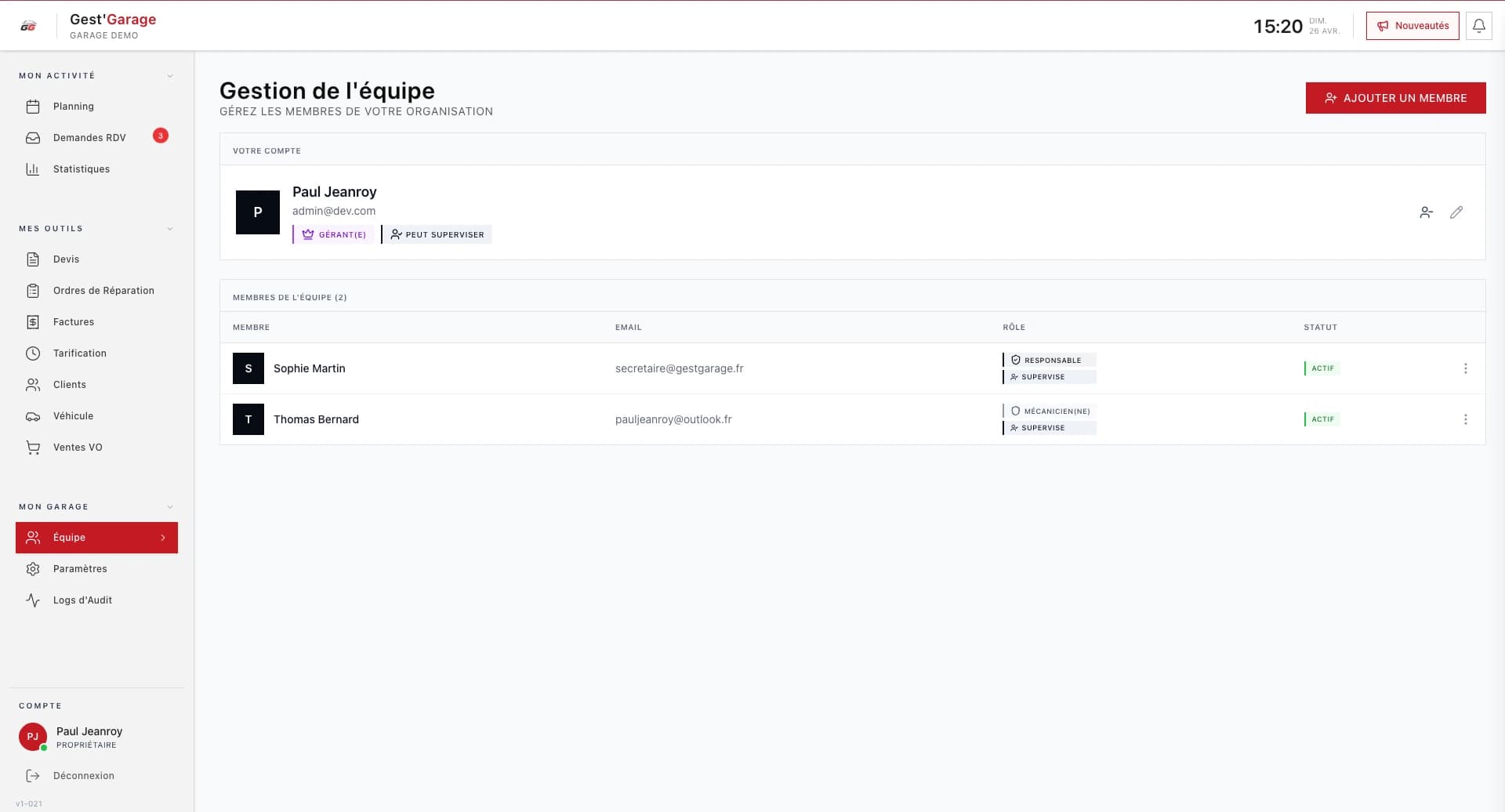Image resolution: width=1505 pixels, height=812 pixels.
Task: Click the Planning calendar icon
Action: coord(33,107)
